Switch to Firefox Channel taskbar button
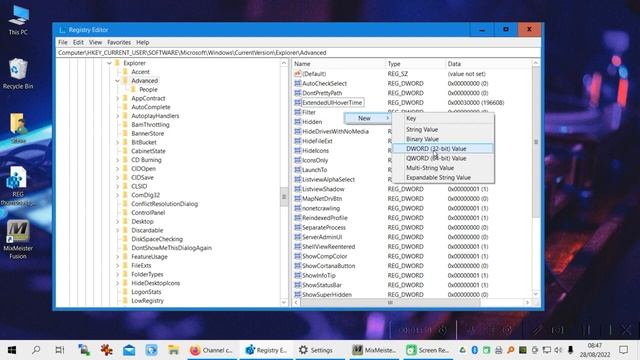The height and width of the screenshot is (360, 640). (211, 350)
